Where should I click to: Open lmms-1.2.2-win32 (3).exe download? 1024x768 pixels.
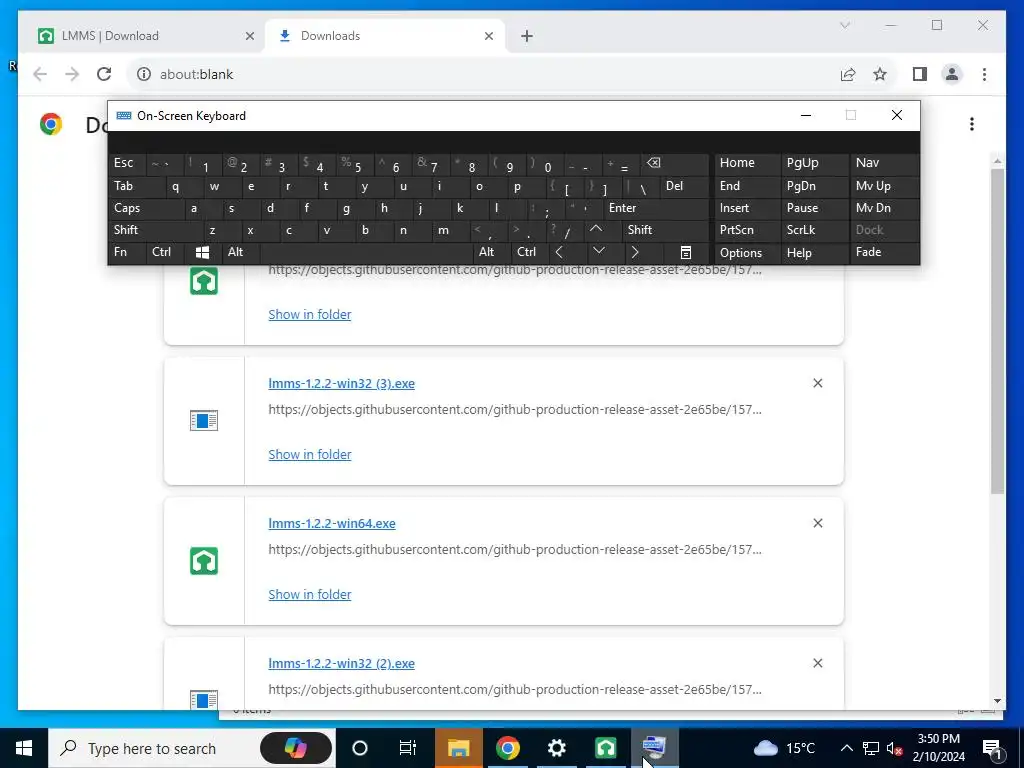click(x=342, y=383)
